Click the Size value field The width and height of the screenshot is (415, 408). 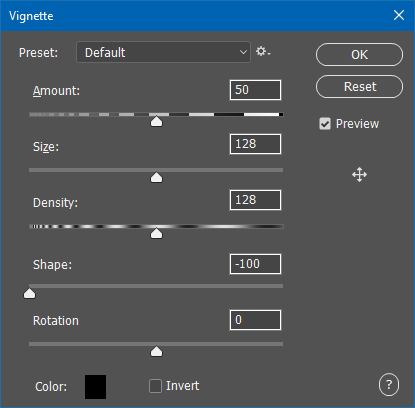(x=255, y=144)
